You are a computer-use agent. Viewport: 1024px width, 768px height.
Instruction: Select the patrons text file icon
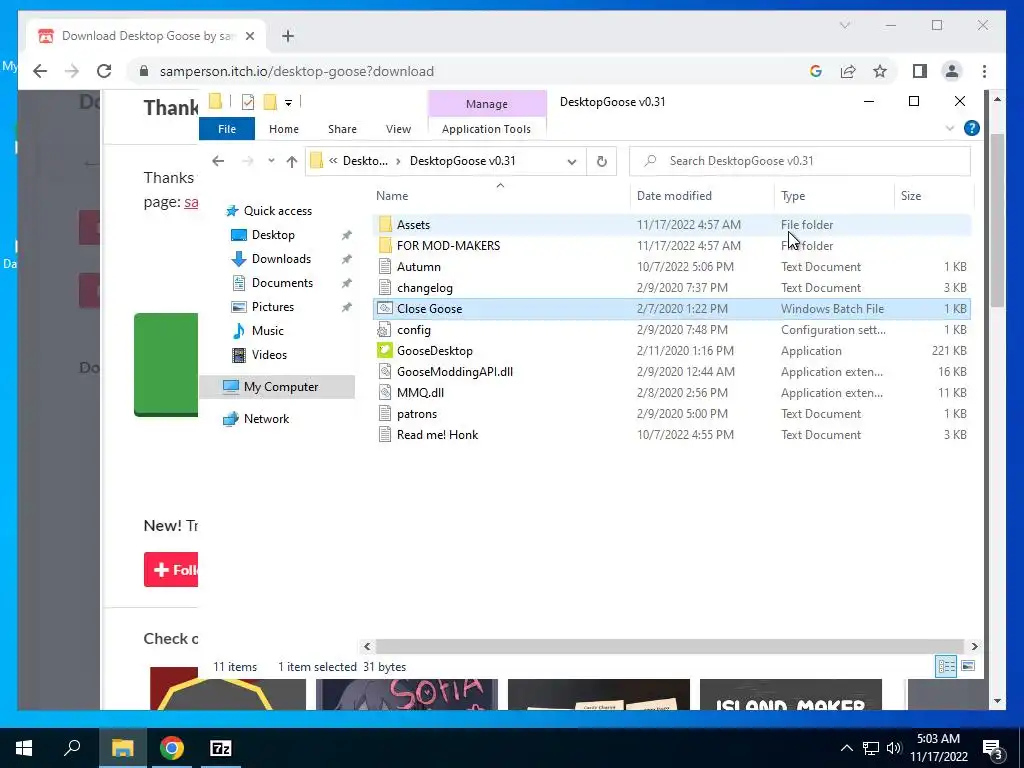point(385,413)
